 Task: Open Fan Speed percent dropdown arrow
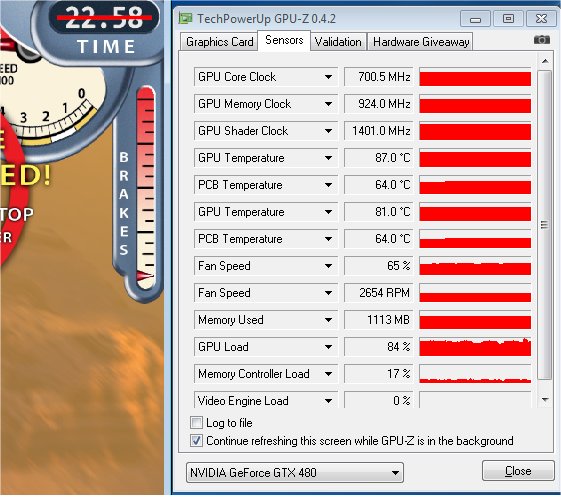tap(328, 266)
